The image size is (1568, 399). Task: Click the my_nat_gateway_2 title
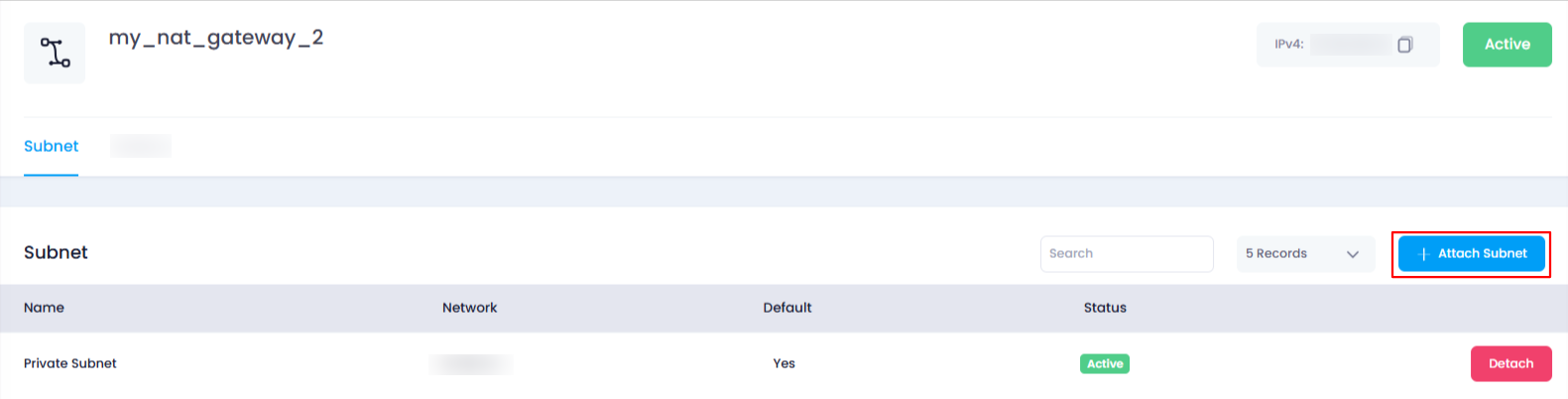pos(216,38)
